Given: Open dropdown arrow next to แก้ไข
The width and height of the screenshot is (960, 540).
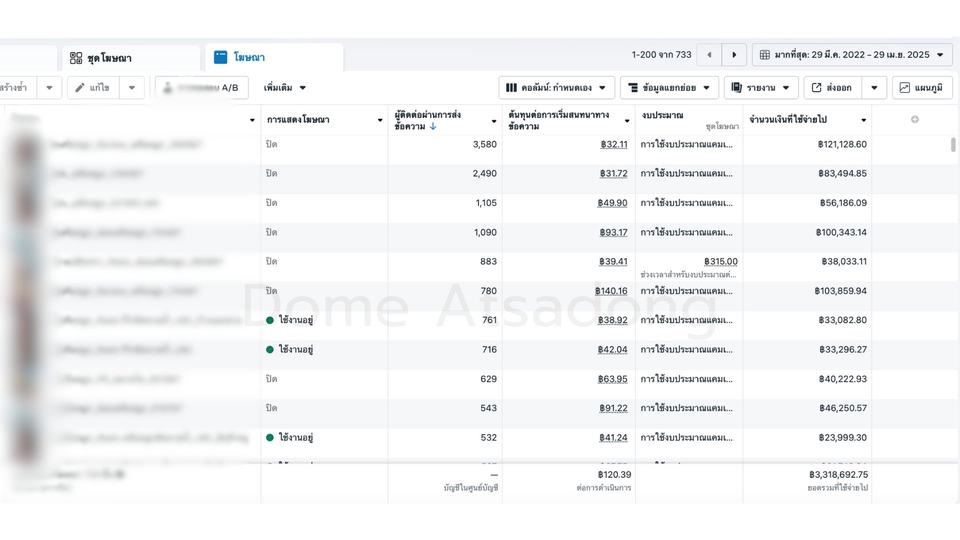Looking at the screenshot, I should (x=132, y=88).
